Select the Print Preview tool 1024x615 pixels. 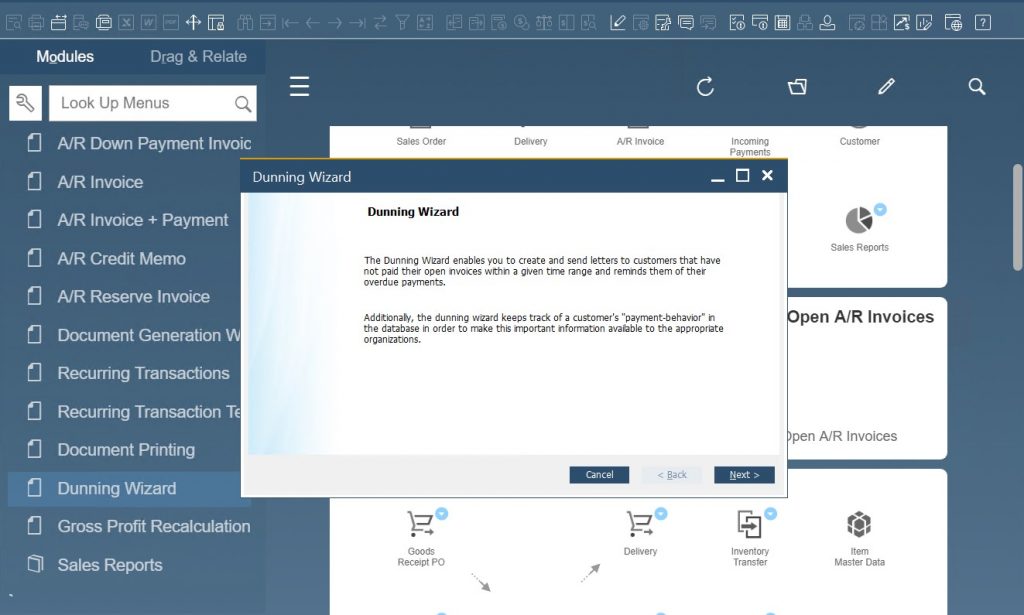coord(13,21)
